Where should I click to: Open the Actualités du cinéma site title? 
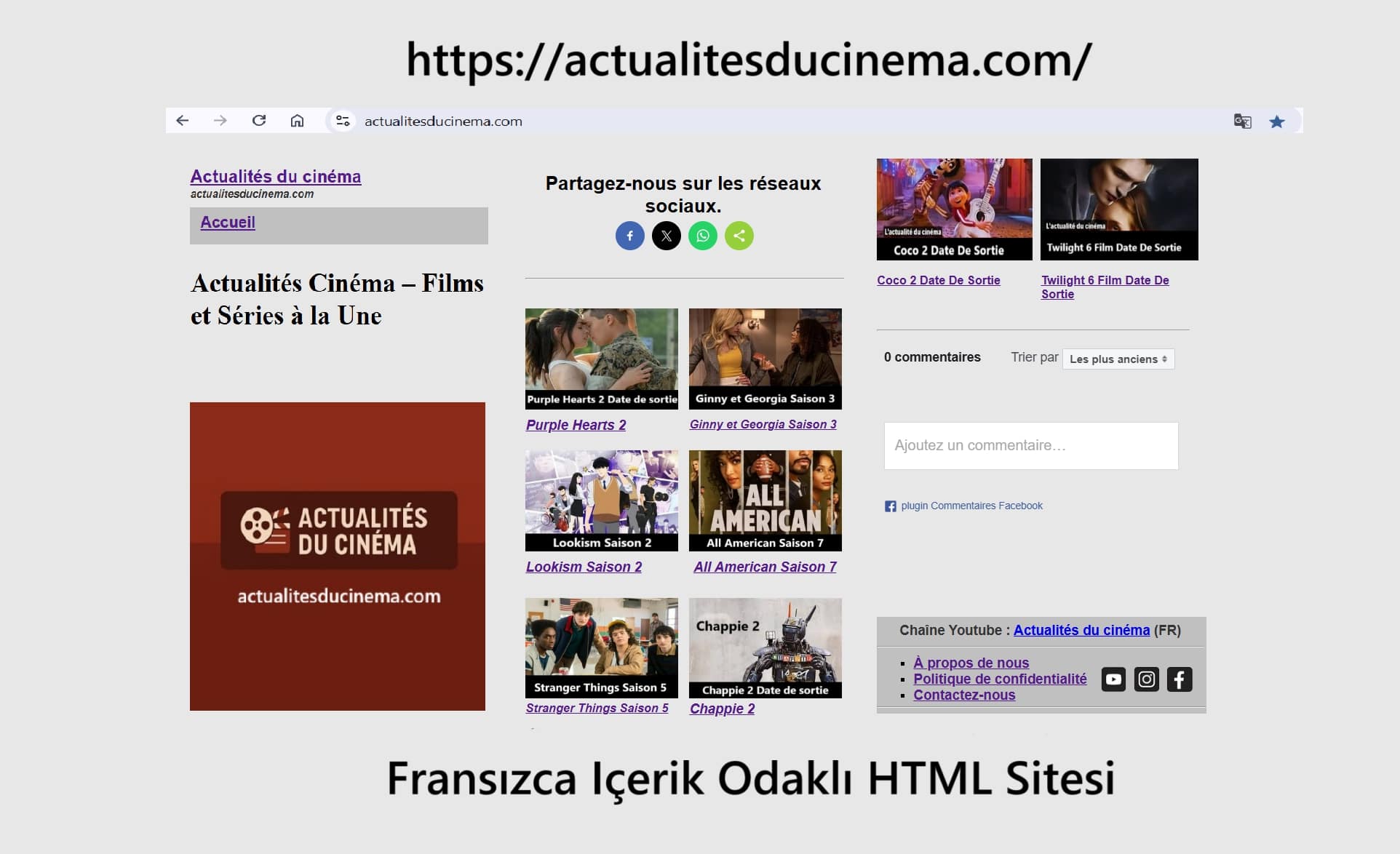click(276, 176)
